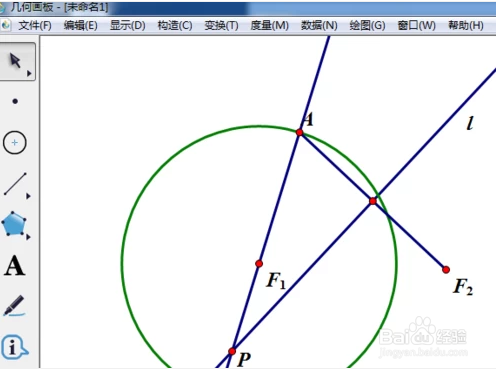Expand the Polygon tool flyout arrow

[x=28, y=237]
